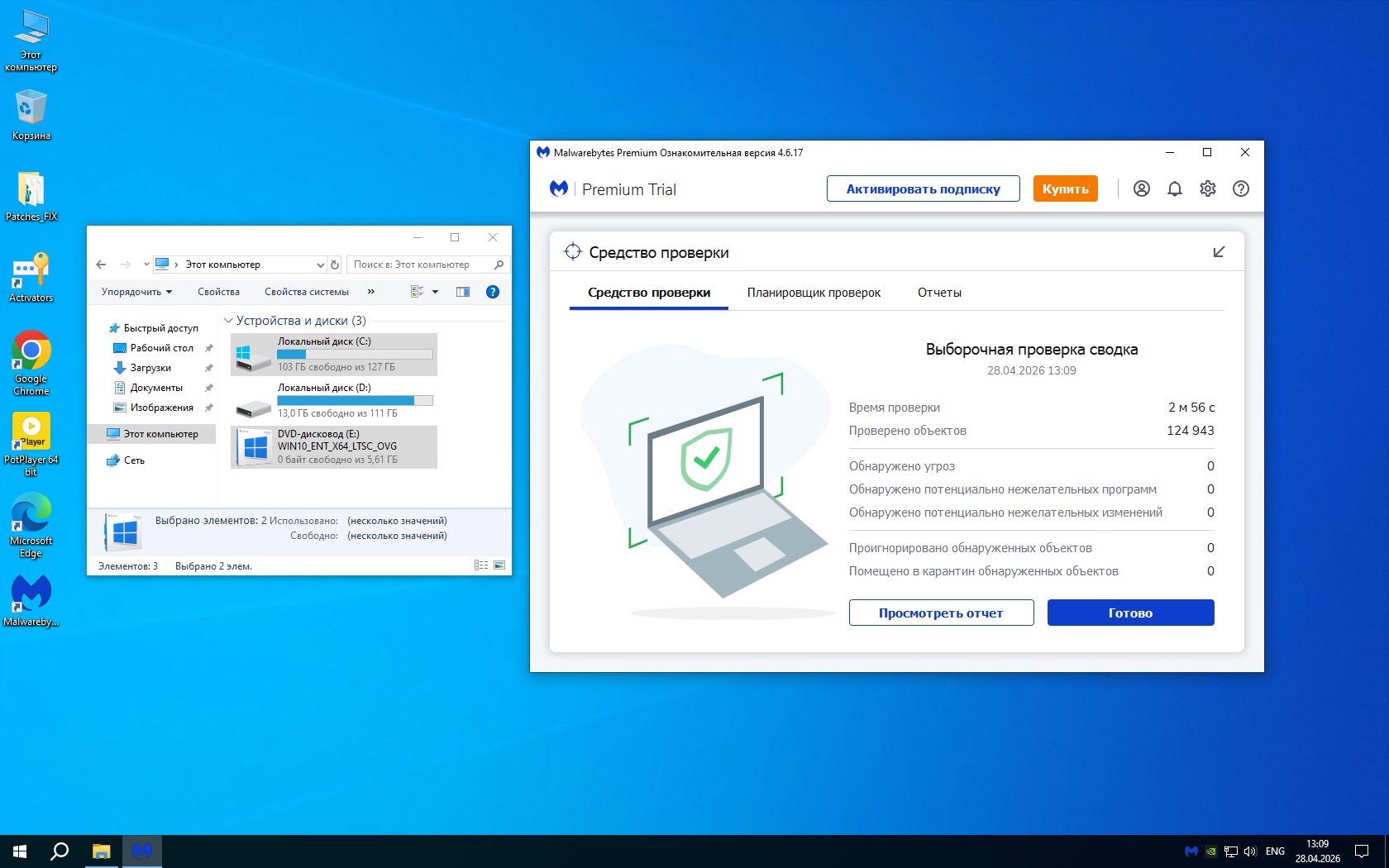This screenshot has width=1389, height=868.
Task: Open Malwarebytes from the taskbar
Action: (142, 851)
